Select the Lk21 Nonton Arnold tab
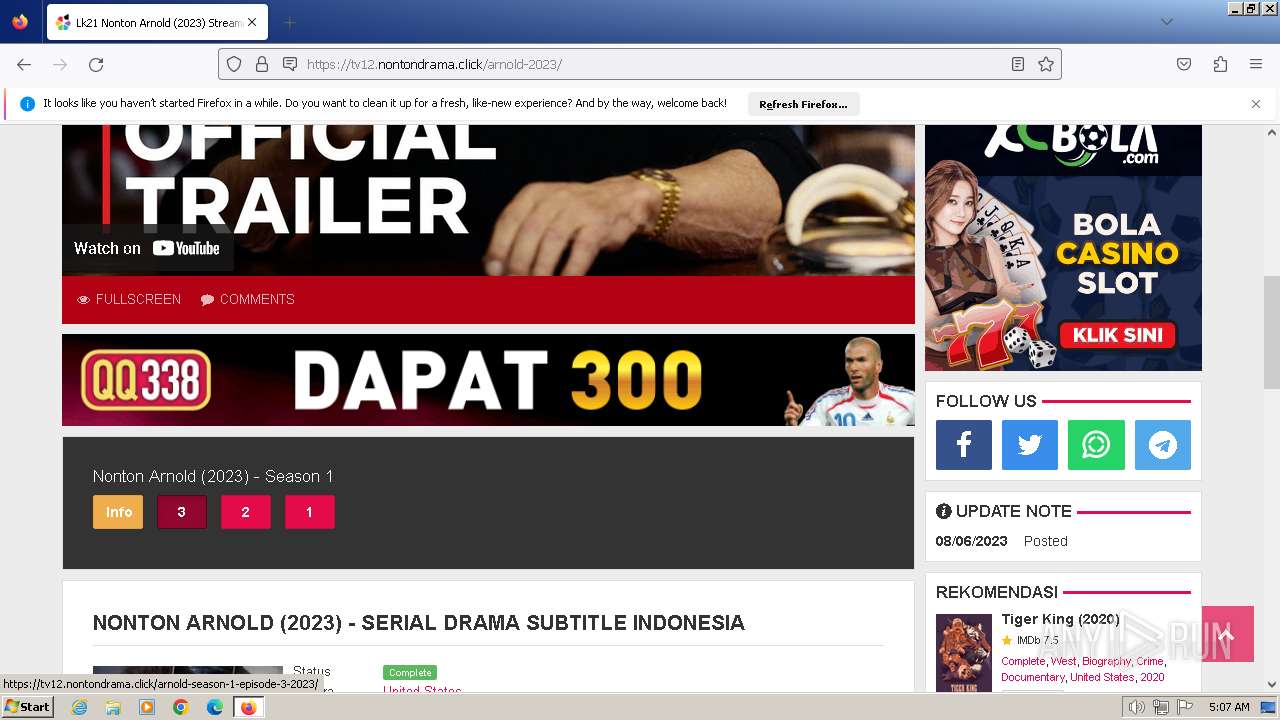This screenshot has height=720, width=1280. point(157,22)
